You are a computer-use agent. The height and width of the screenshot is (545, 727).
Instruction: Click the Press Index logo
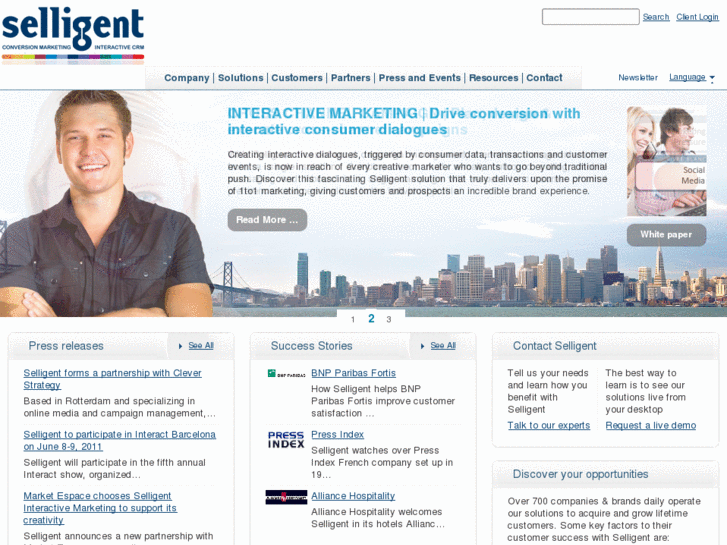(x=286, y=440)
